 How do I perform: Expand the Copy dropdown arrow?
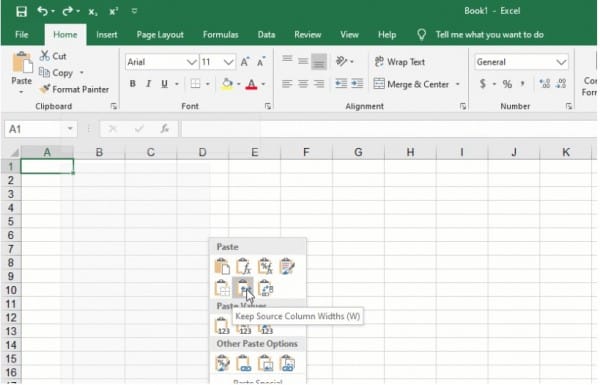82,73
